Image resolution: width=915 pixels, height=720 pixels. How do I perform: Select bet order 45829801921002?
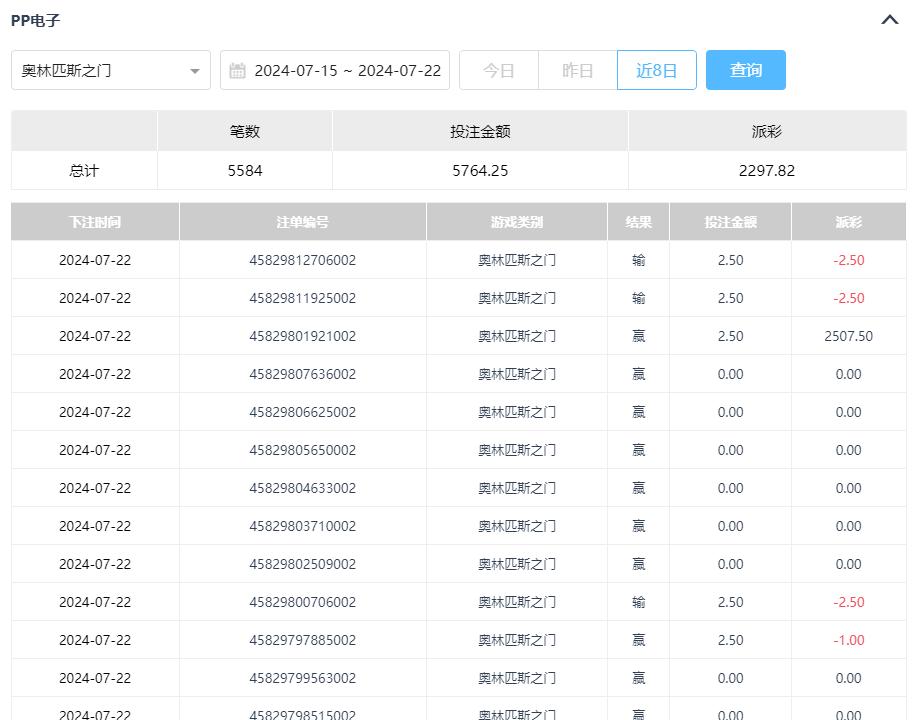click(302, 336)
